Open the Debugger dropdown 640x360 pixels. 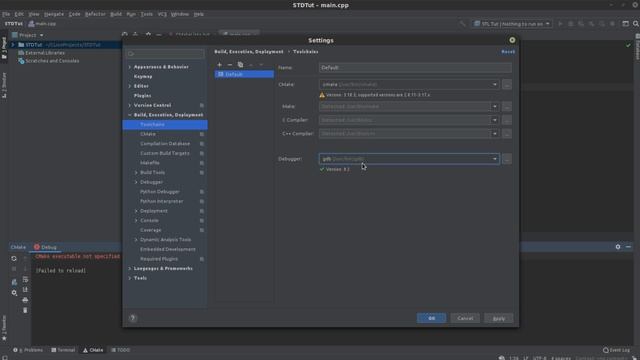(x=495, y=159)
